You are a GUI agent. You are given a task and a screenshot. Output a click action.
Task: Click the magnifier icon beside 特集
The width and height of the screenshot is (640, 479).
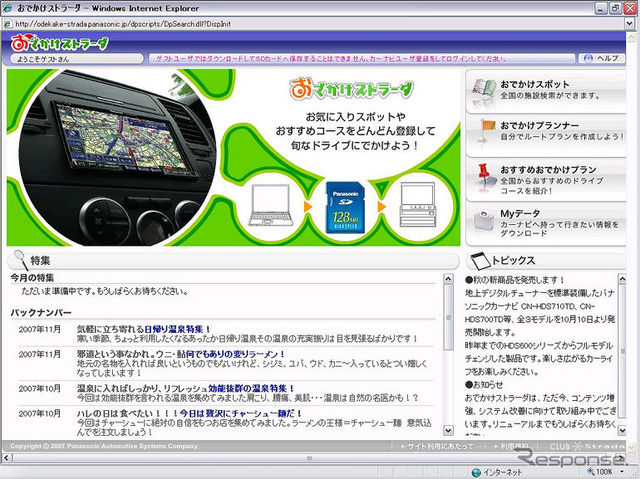tap(21, 260)
